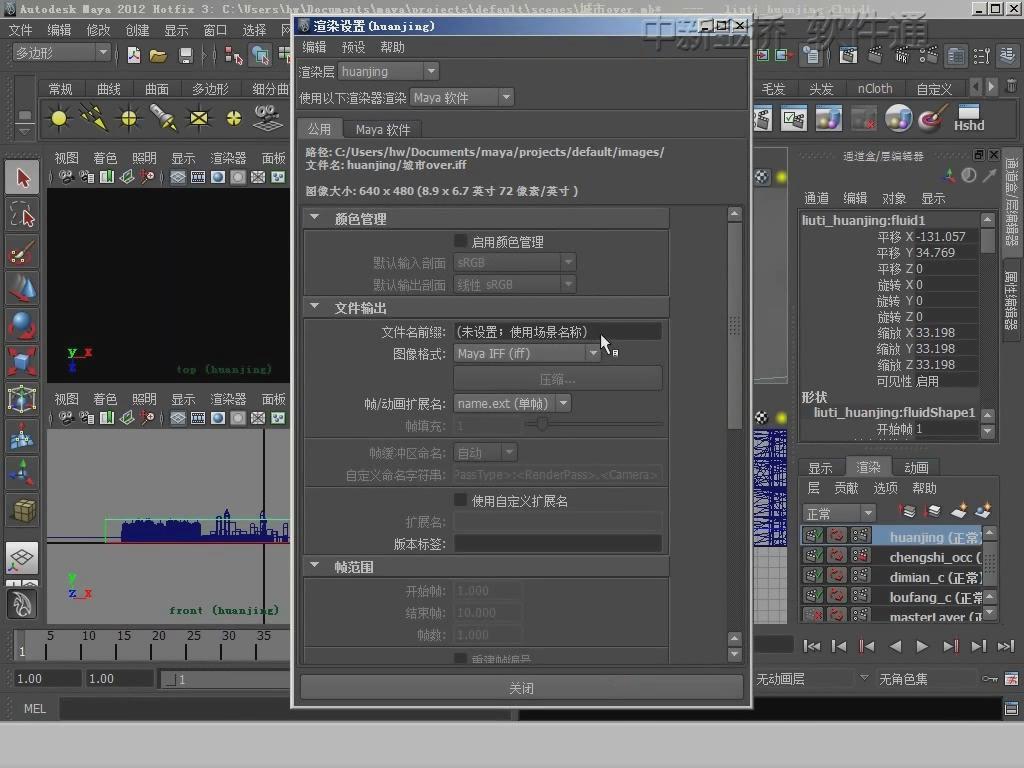1024x768 pixels.
Task: Activate the Select tool in the toolbox
Action: point(22,178)
